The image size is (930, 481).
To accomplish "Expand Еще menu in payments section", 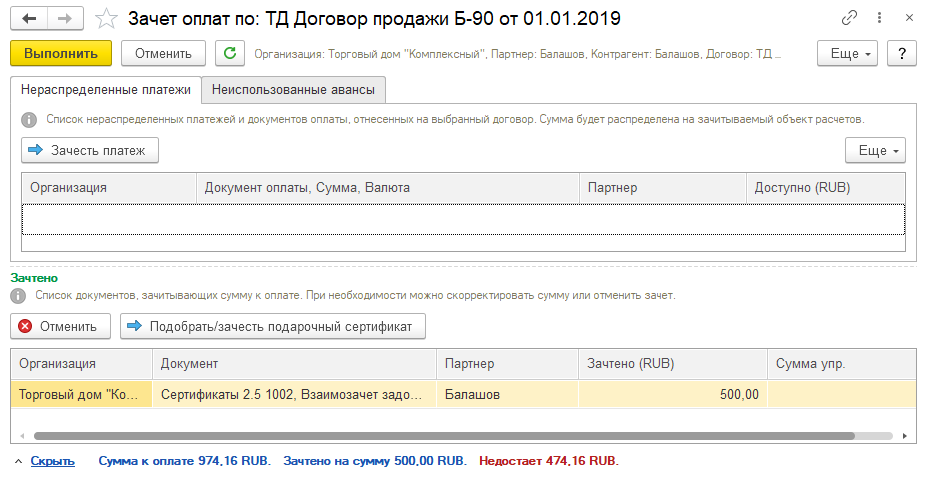I will [x=875, y=151].
